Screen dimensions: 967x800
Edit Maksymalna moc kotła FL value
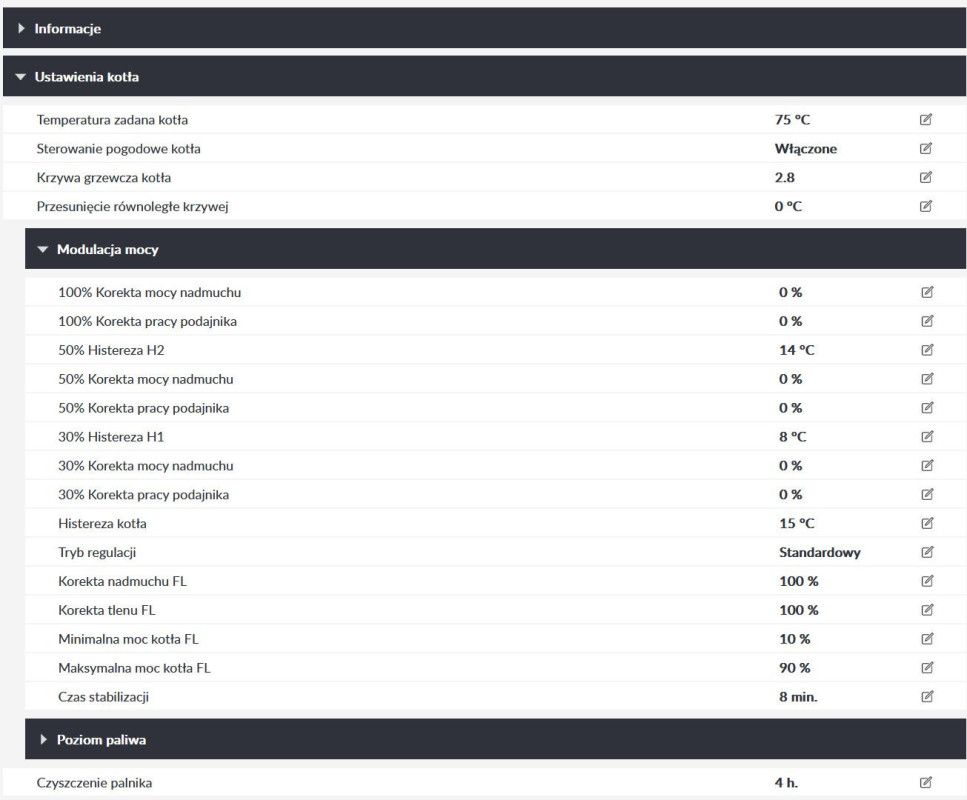[926, 668]
